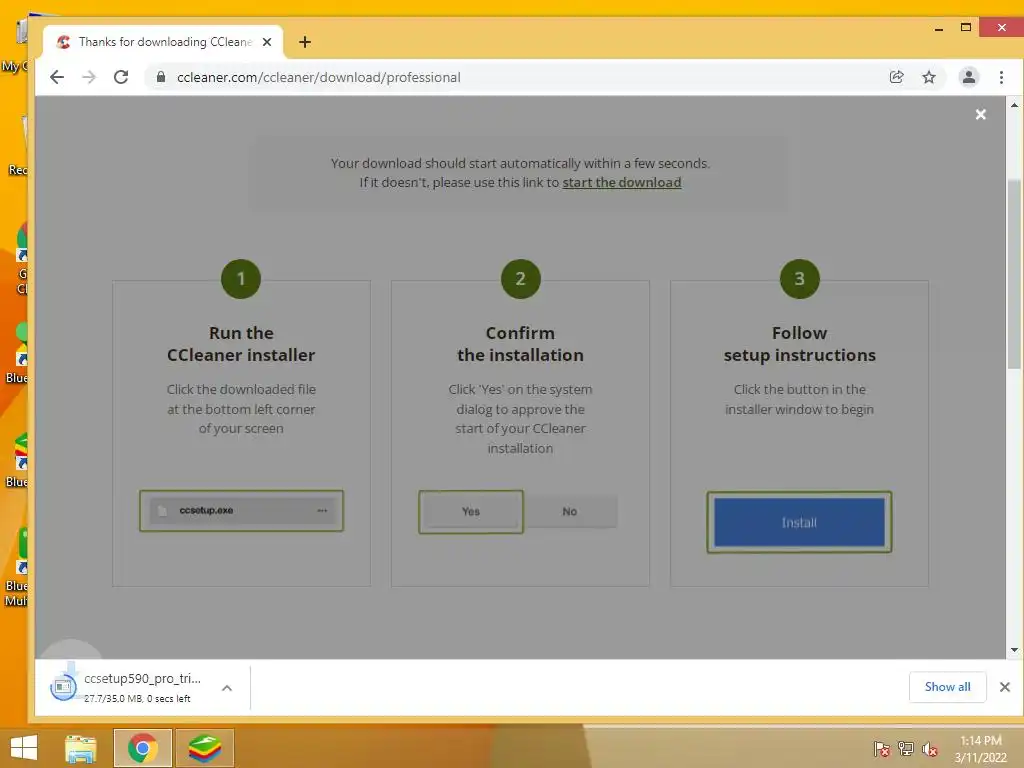
Task: Click the scrollbar down arrow
Action: [x=1014, y=650]
